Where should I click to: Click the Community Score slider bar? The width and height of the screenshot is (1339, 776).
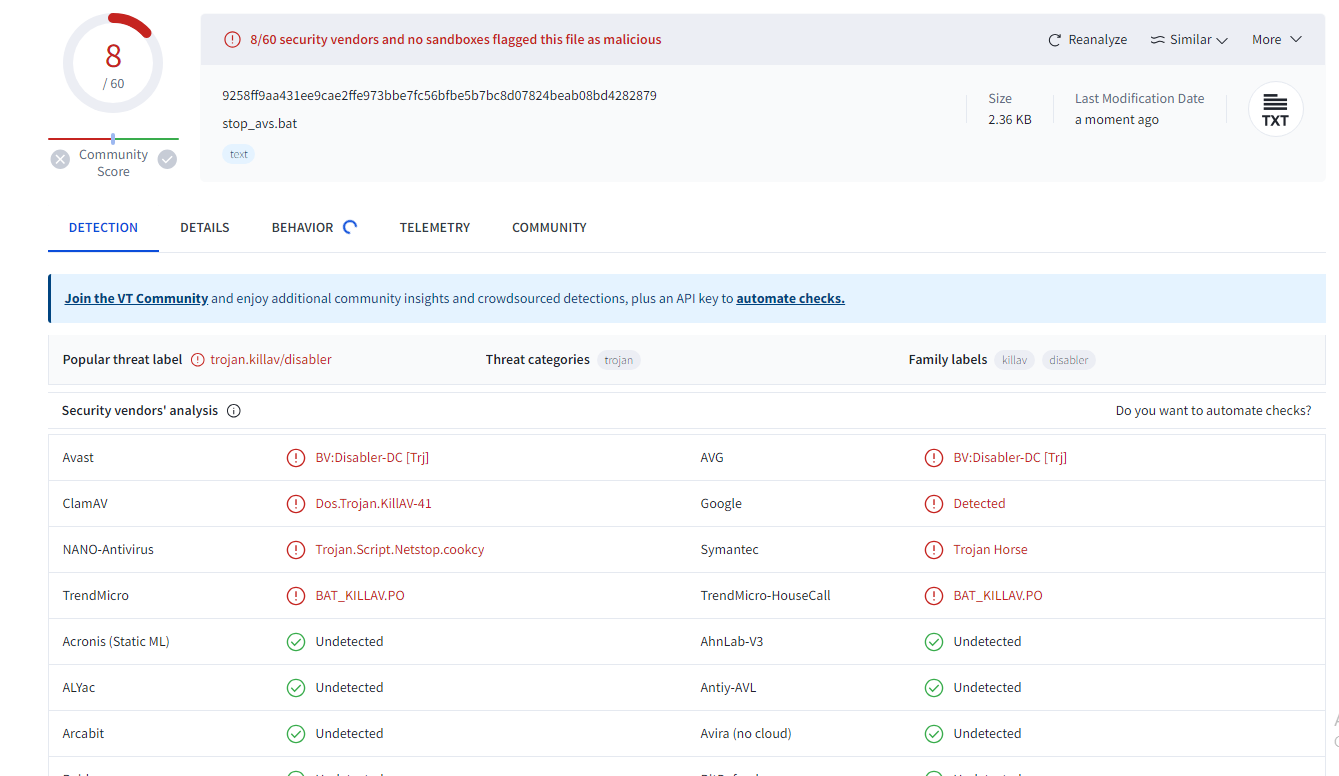(x=113, y=139)
